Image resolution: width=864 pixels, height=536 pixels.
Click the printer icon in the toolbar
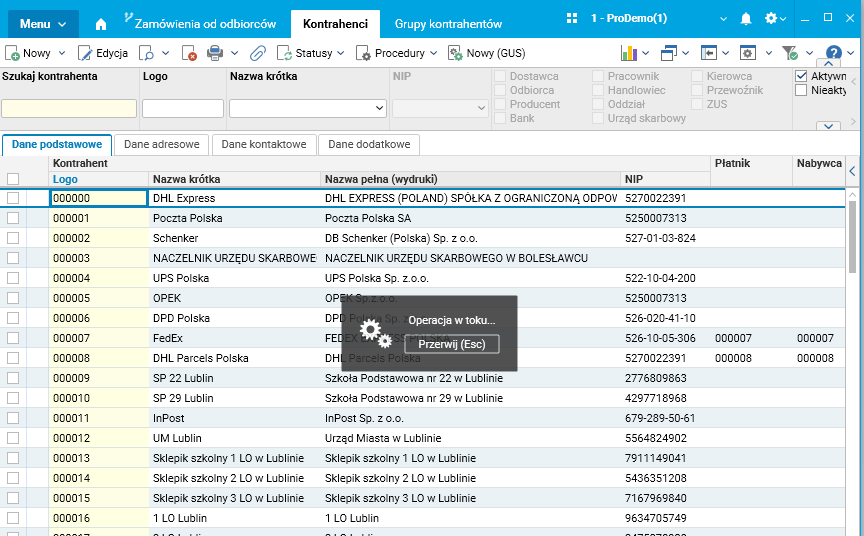point(215,53)
